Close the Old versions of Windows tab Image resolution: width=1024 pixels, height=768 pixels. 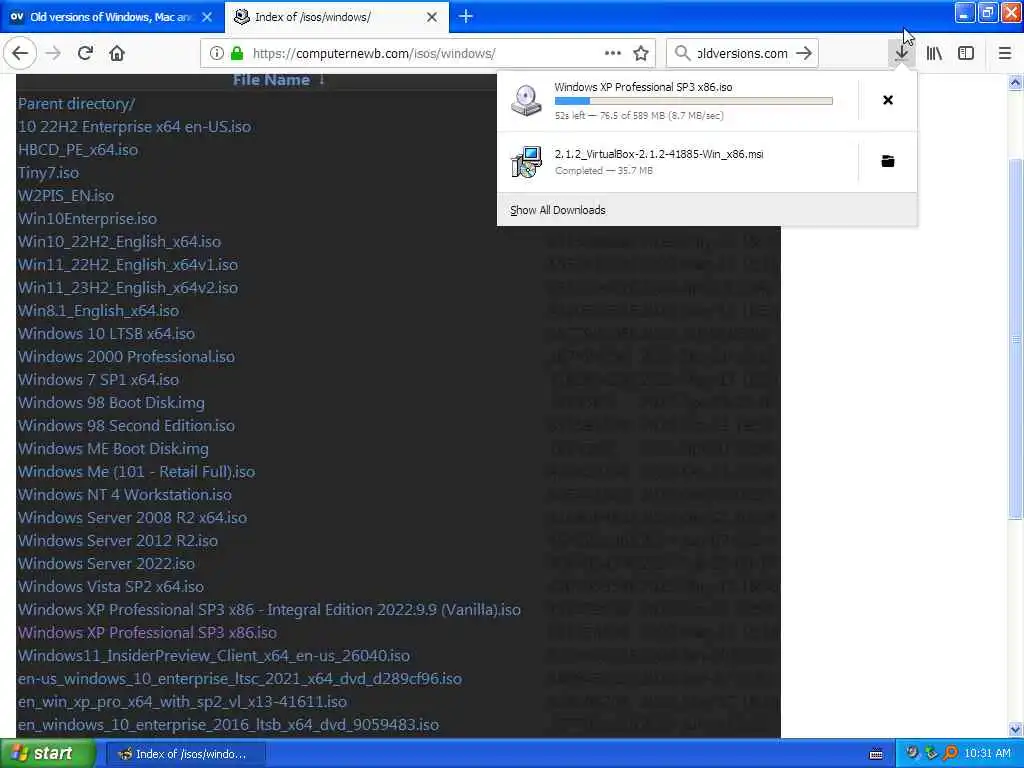[207, 17]
